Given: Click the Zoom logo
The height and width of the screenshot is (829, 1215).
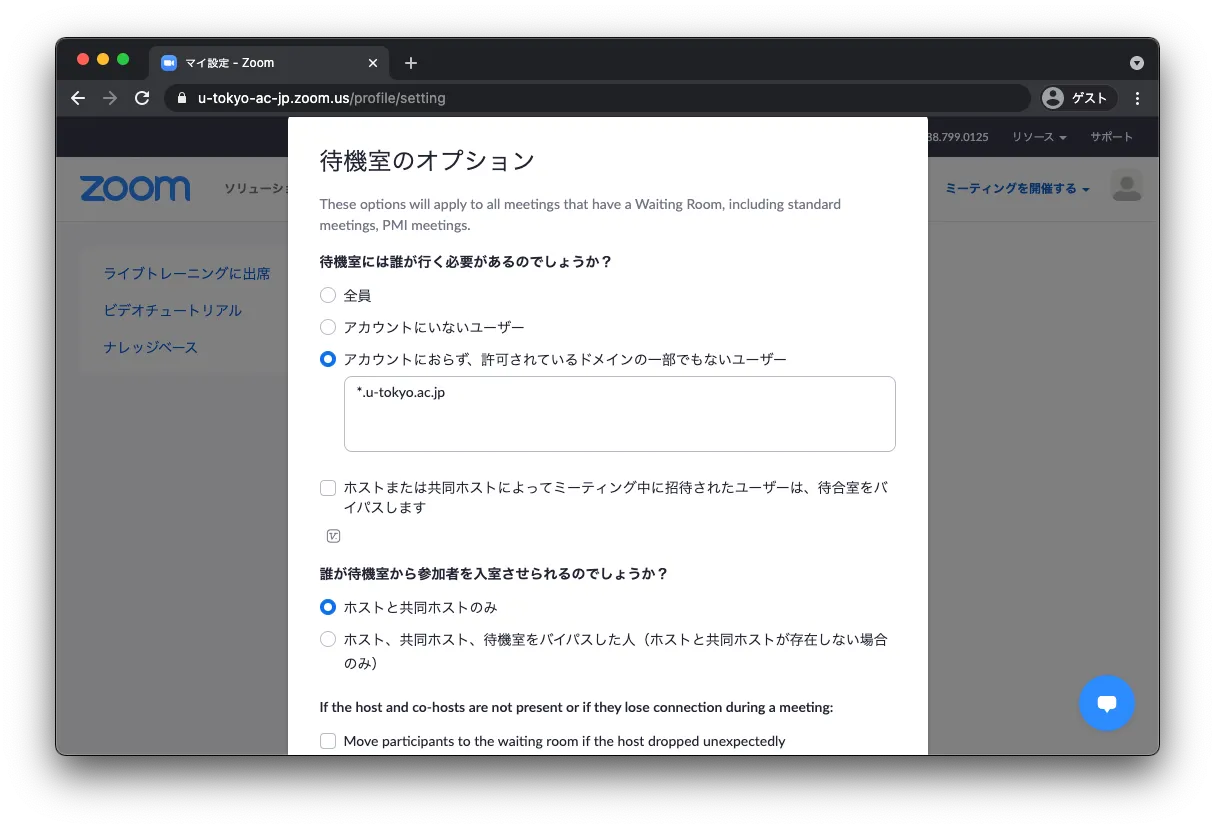Looking at the screenshot, I should coord(135,188).
